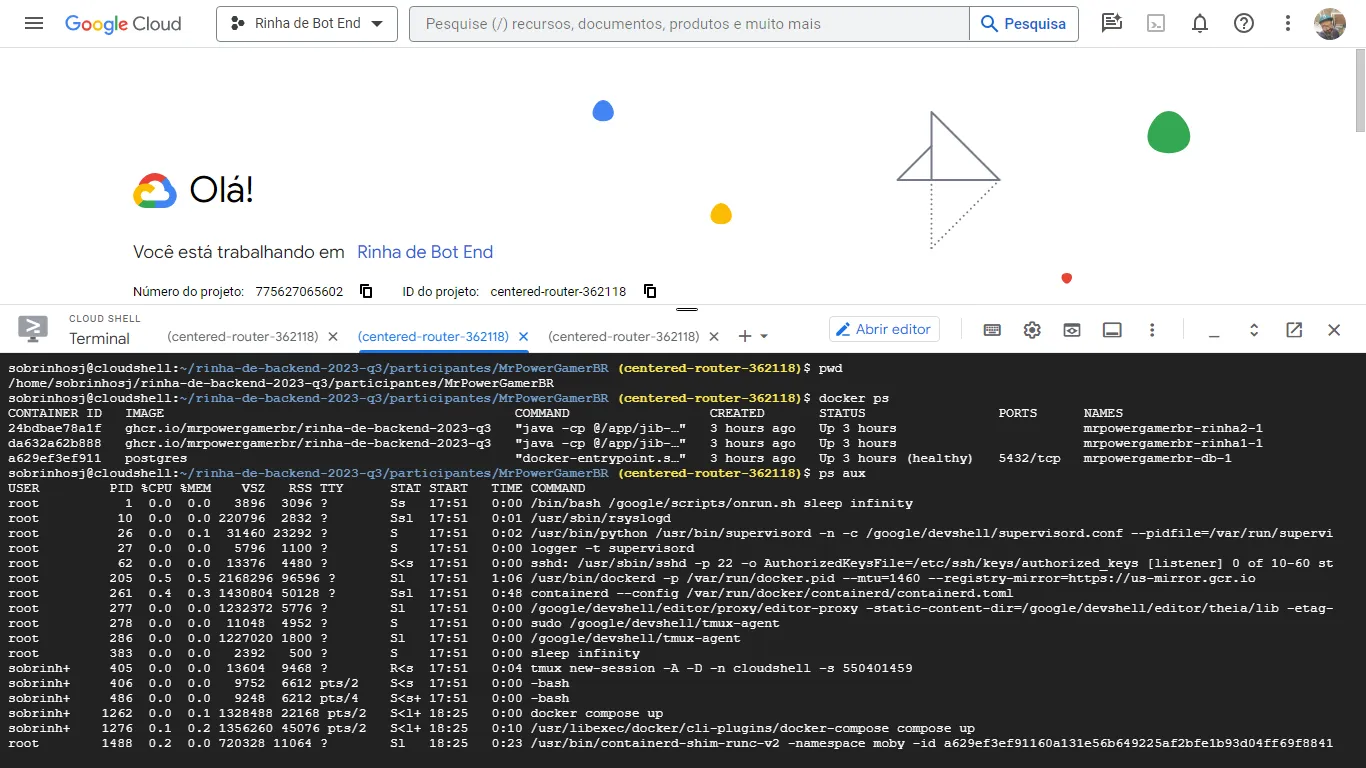Open the Rinha de Bot End project selector
This screenshot has width=1366, height=768.
tap(307, 24)
